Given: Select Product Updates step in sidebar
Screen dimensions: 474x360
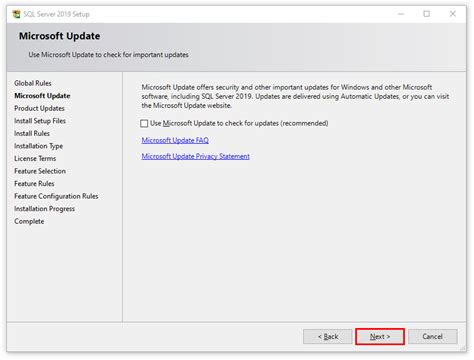Looking at the screenshot, I should [x=39, y=108].
